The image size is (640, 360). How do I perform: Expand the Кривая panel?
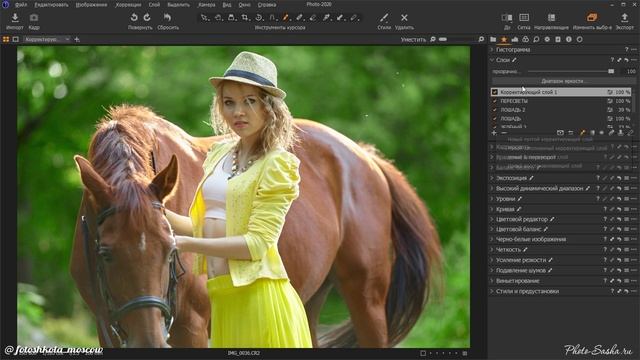[492, 209]
